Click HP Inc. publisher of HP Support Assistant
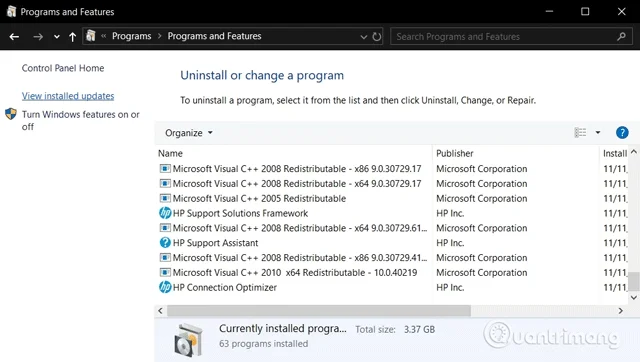The image size is (640, 362). pyautogui.click(x=450, y=243)
